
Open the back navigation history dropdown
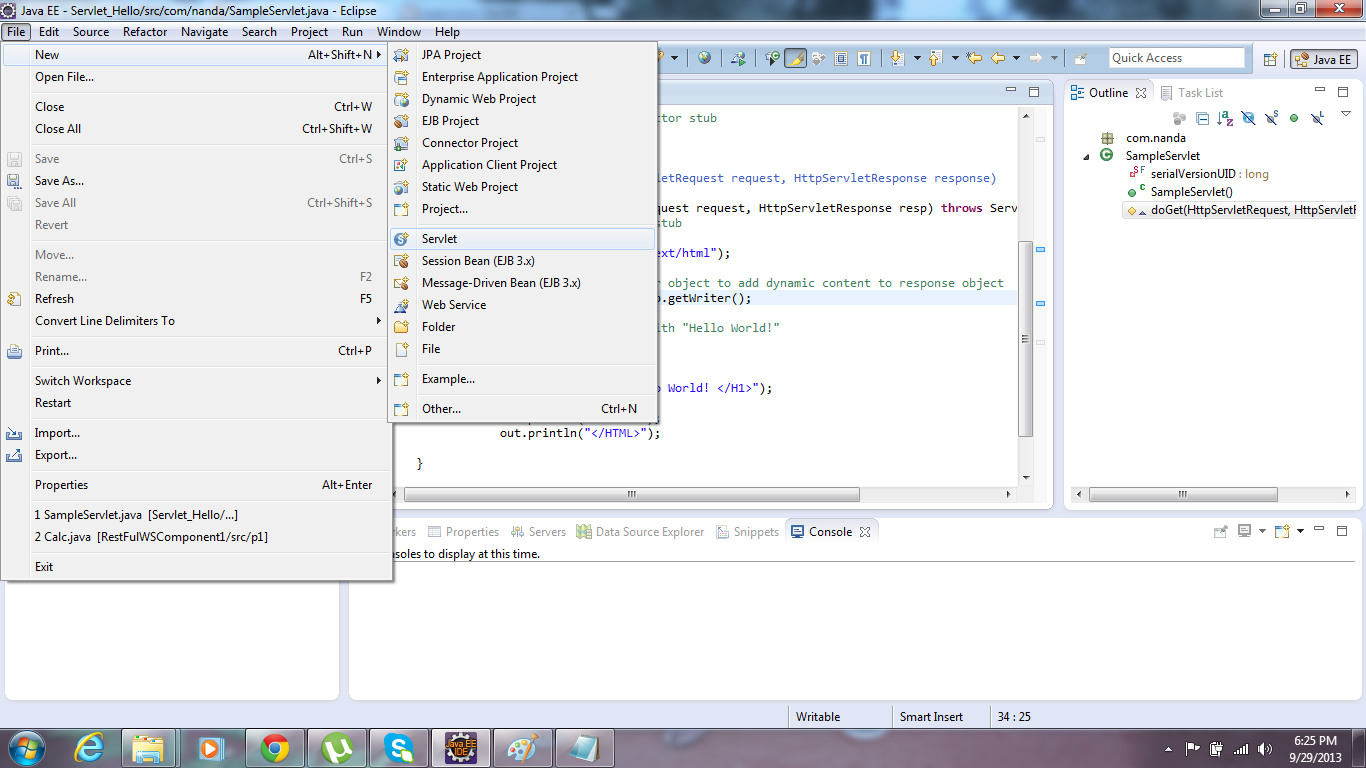(x=1016, y=57)
